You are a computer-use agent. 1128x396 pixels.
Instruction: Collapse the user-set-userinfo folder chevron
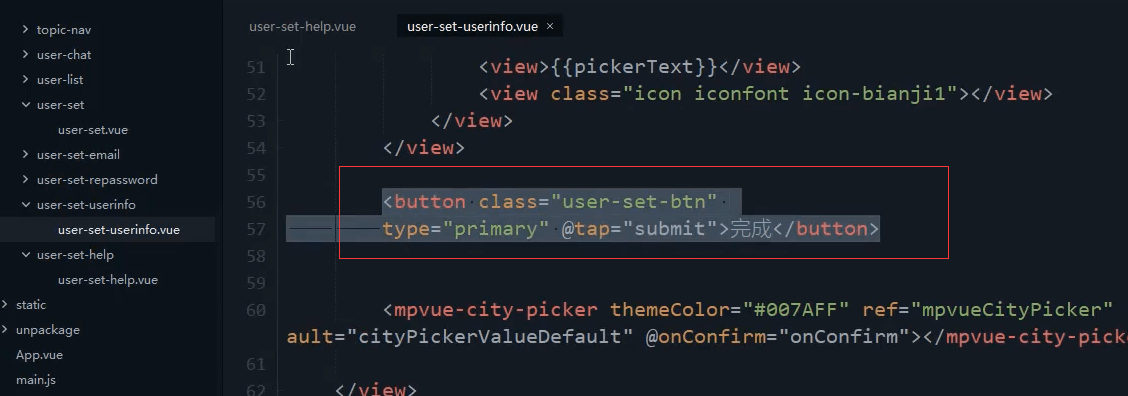(26, 205)
